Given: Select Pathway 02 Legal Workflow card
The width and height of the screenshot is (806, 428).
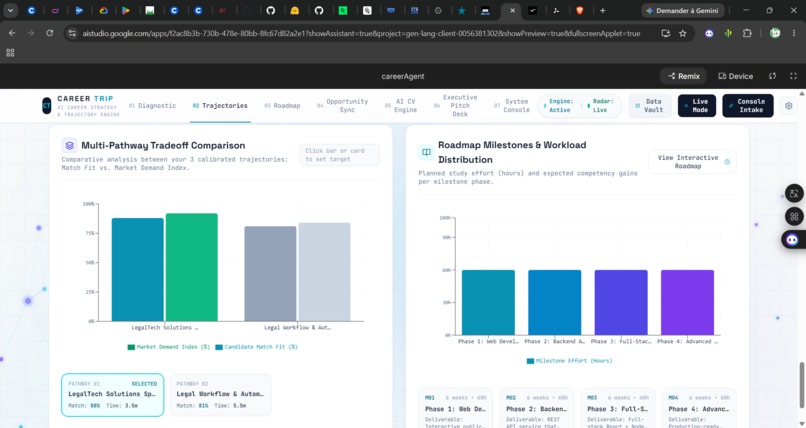Looking at the screenshot, I should click(x=220, y=395).
